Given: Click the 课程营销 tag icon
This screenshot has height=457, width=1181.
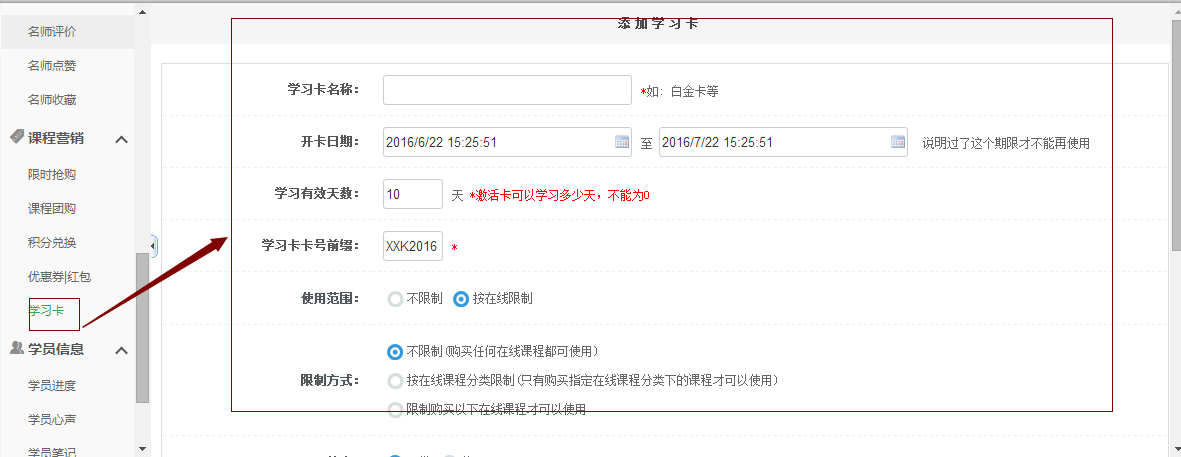Looking at the screenshot, I should tap(17, 137).
